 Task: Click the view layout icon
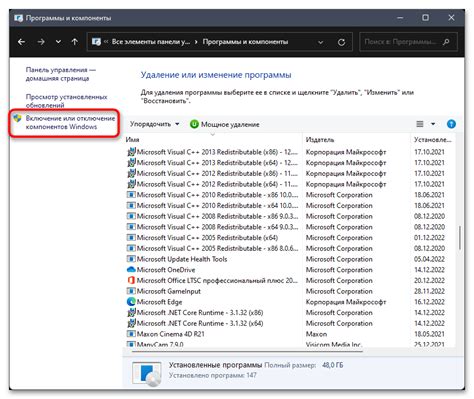click(420, 124)
